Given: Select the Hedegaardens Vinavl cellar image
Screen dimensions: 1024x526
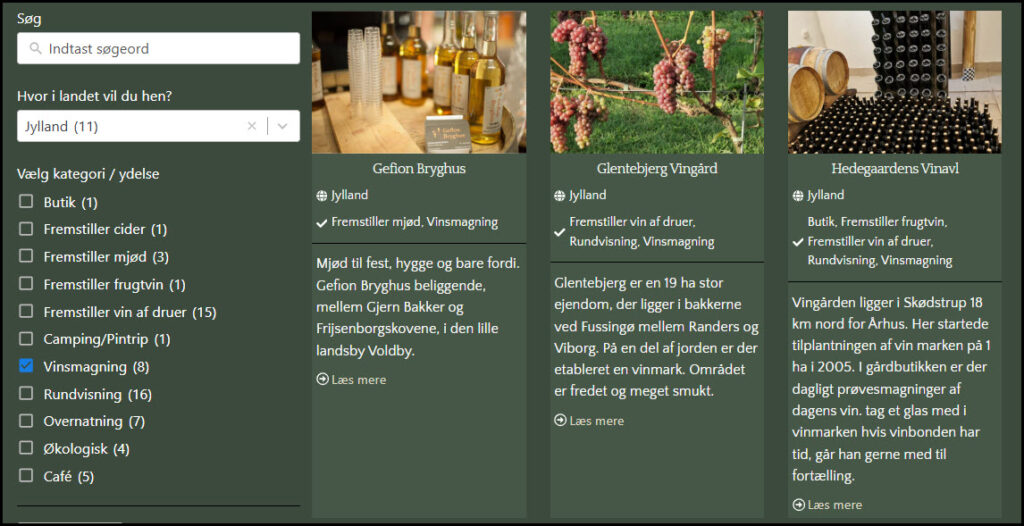Looking at the screenshot, I should 895,82.
